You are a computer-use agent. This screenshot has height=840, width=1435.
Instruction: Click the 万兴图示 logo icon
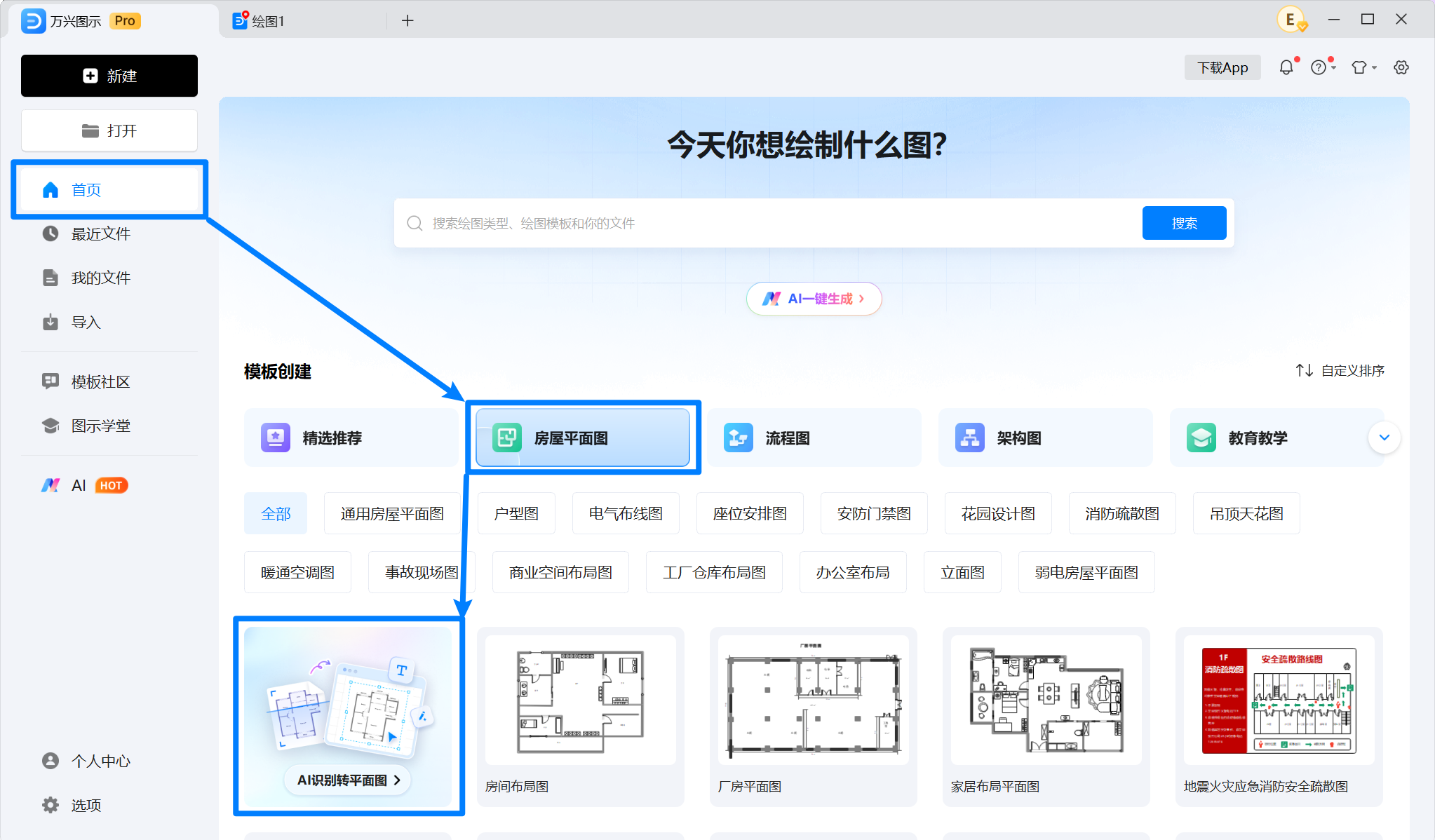tap(33, 21)
